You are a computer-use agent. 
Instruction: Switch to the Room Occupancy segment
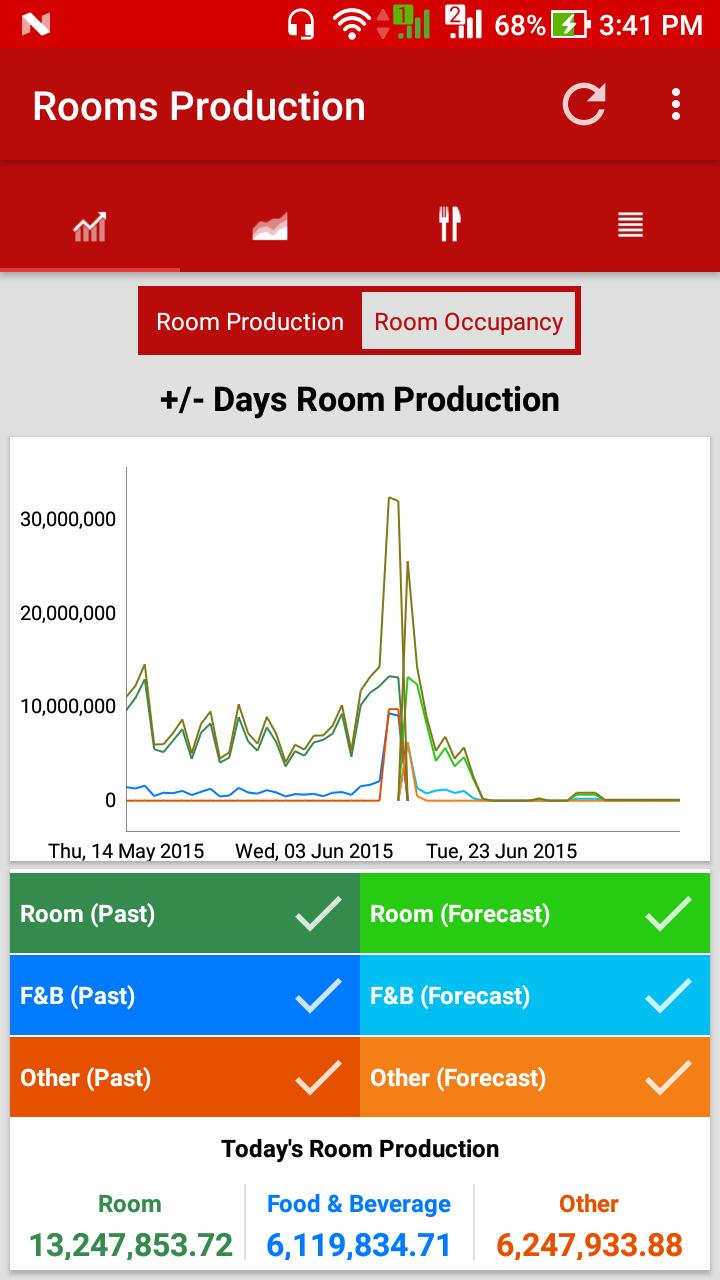468,322
